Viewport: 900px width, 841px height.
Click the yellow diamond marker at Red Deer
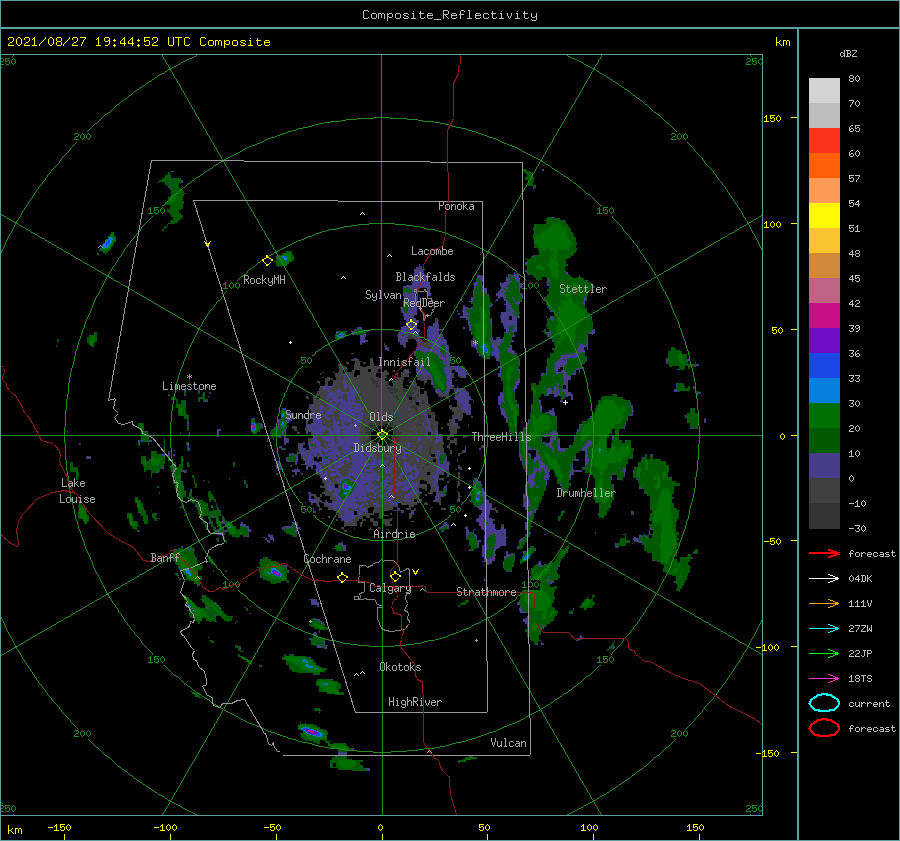412,325
